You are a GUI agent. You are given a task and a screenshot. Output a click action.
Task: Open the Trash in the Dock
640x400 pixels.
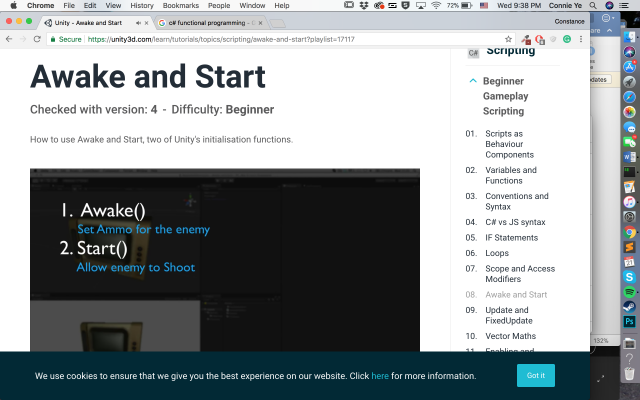[629, 372]
